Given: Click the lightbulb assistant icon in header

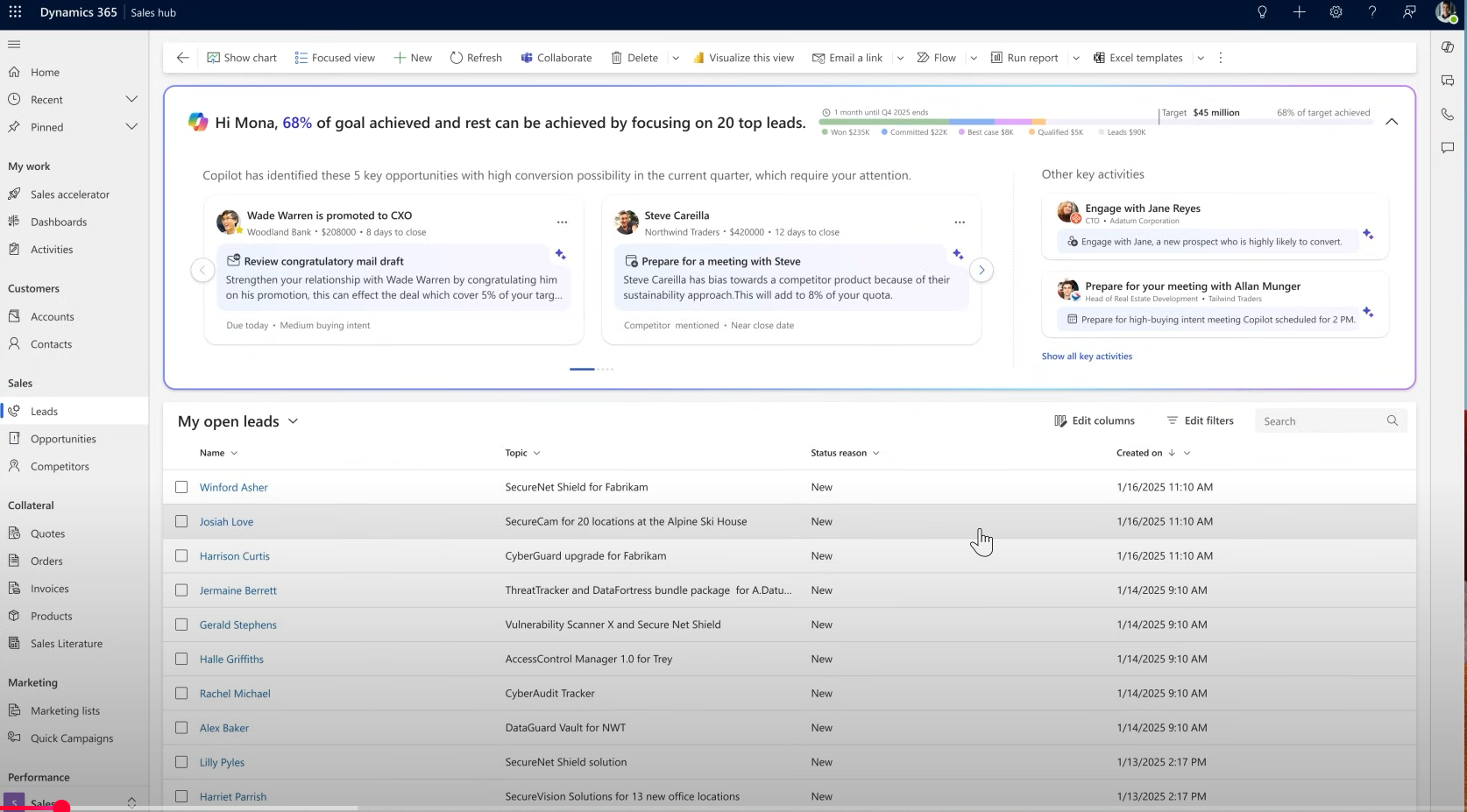Looking at the screenshot, I should 1262,12.
